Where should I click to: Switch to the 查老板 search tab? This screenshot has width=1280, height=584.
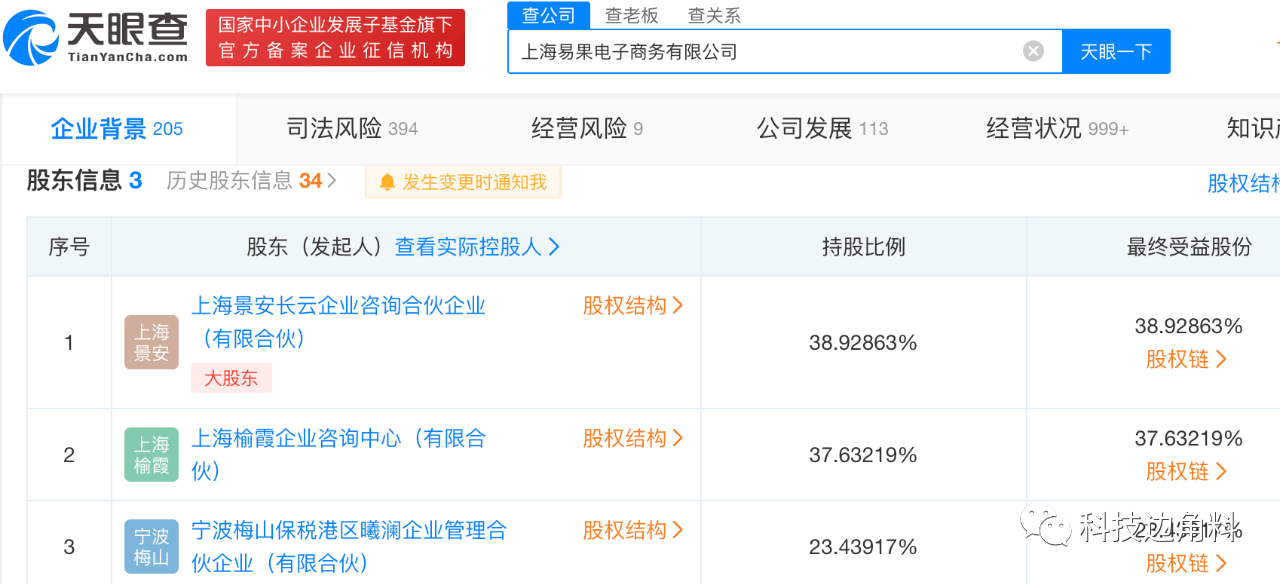pos(632,15)
